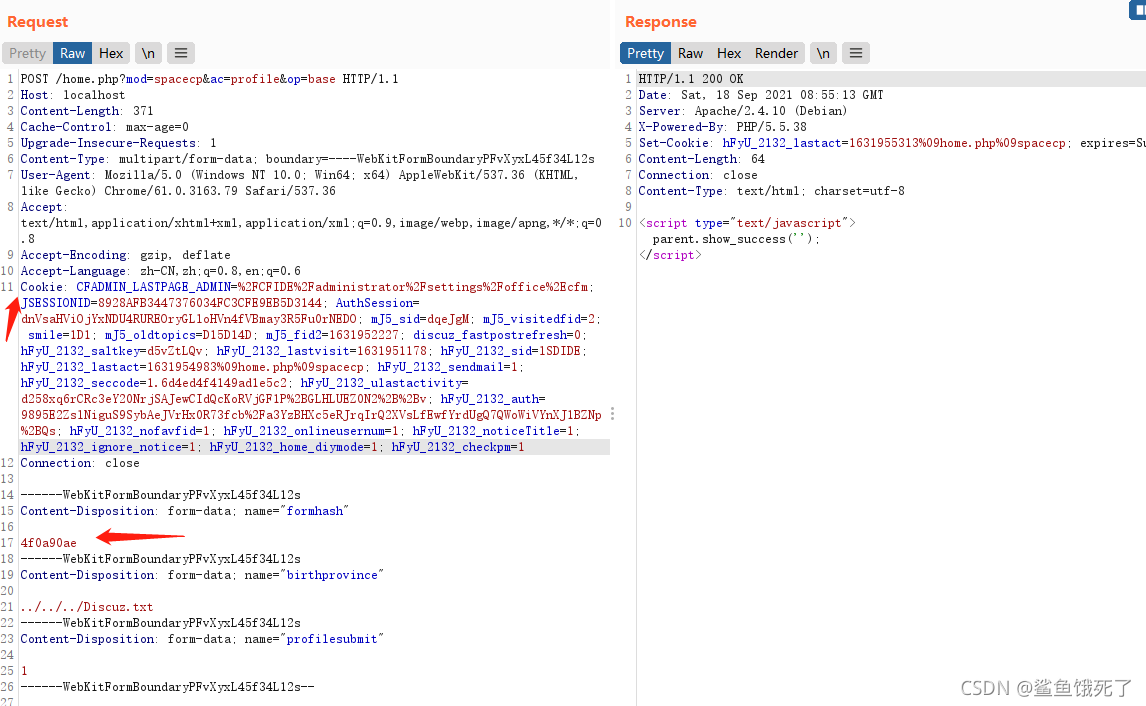The height and width of the screenshot is (706, 1146).
Task: Click the User-Agent header line
Action: pyautogui.click(x=299, y=175)
